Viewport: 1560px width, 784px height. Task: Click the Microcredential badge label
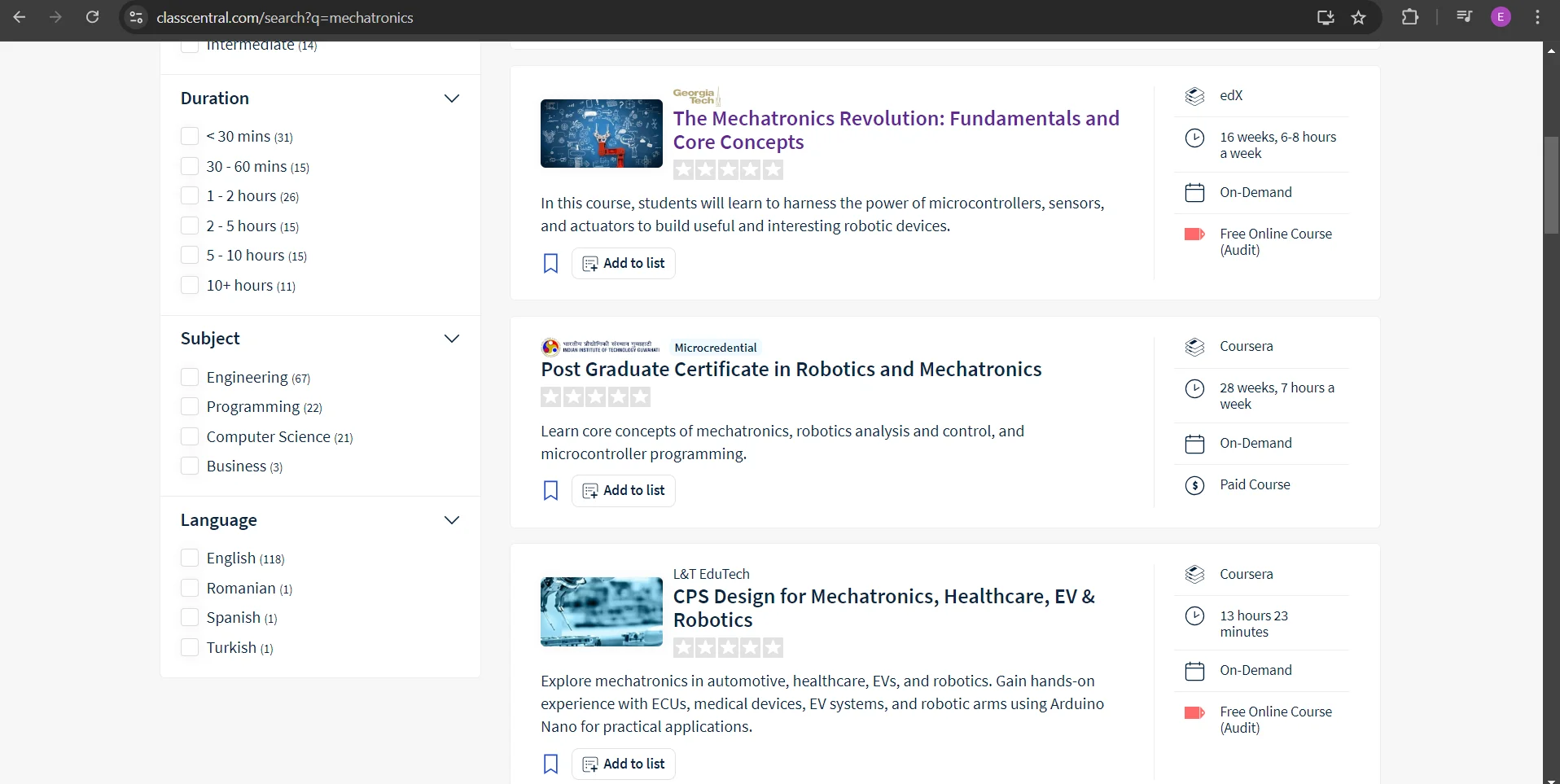(x=716, y=348)
